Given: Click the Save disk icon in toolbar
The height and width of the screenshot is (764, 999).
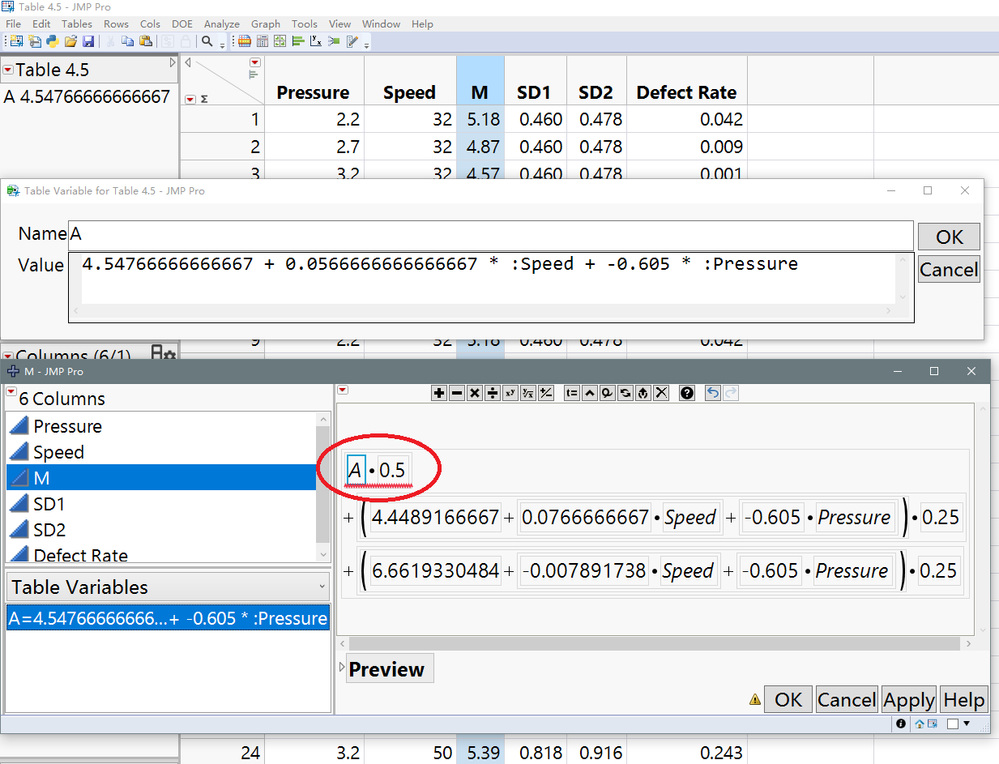Looking at the screenshot, I should click(88, 41).
